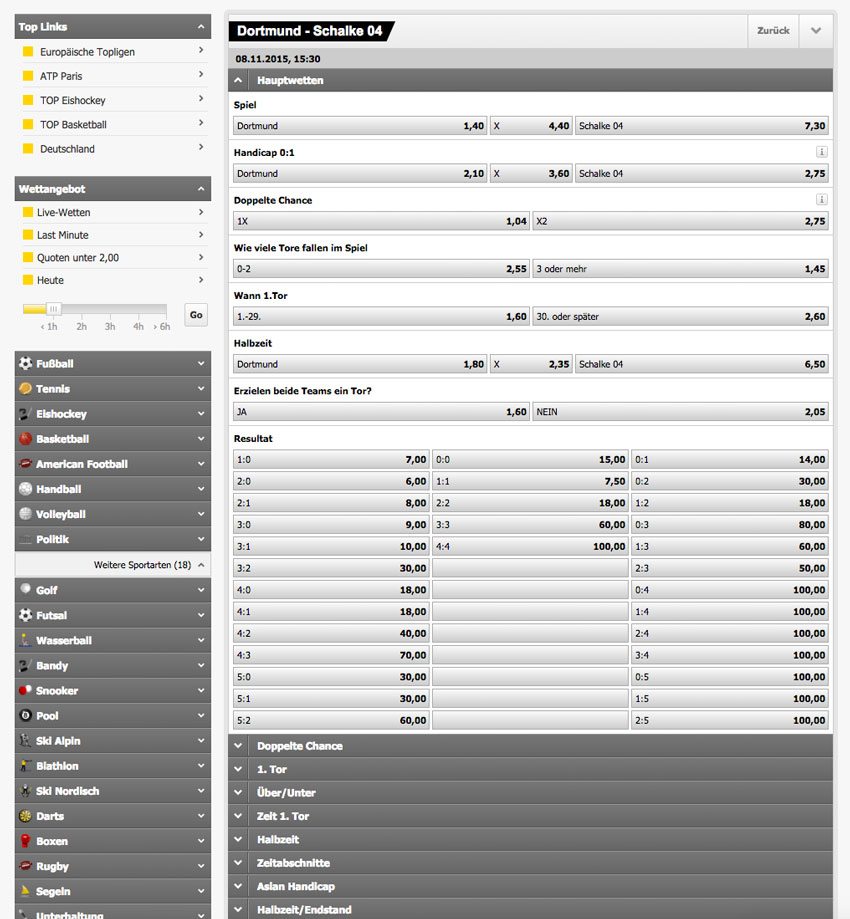Screen dimensions: 850x919
Task: Set time slider to 3h mark
Action: [x=110, y=326]
